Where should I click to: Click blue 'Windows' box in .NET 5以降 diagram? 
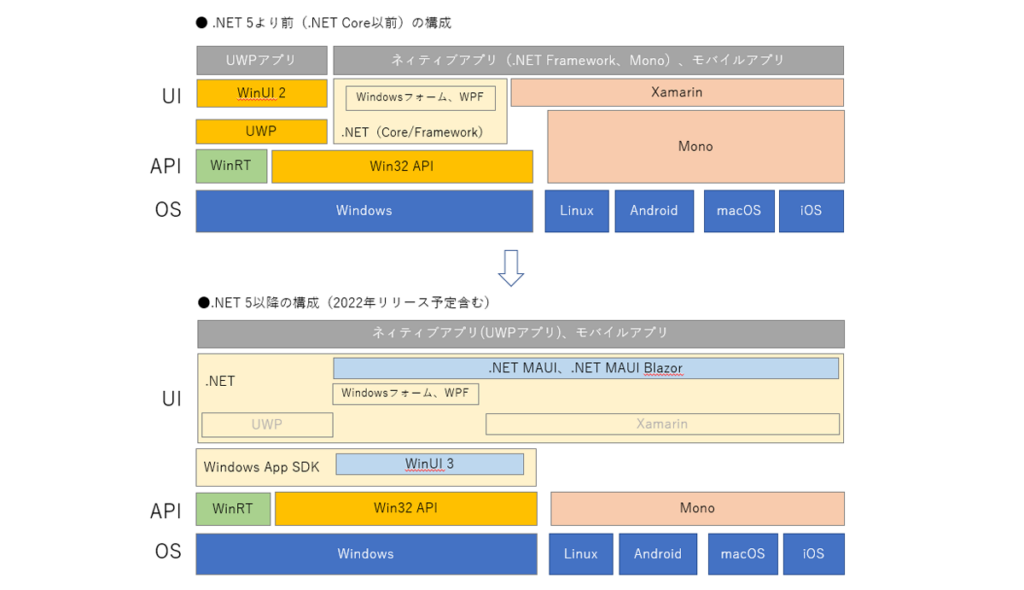tap(366, 555)
